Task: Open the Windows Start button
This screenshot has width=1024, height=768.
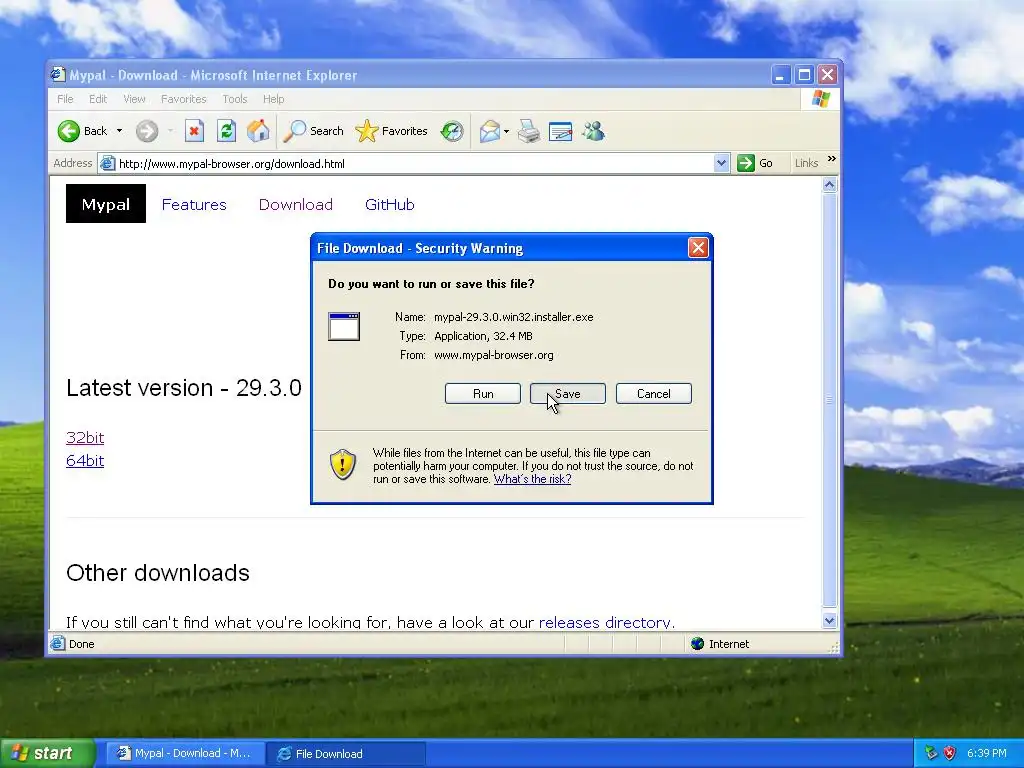Action: [48, 753]
